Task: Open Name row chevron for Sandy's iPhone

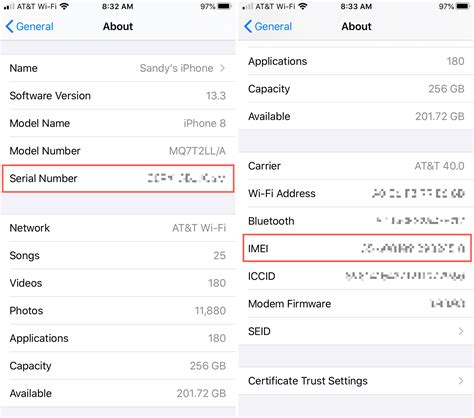Action: click(x=222, y=68)
